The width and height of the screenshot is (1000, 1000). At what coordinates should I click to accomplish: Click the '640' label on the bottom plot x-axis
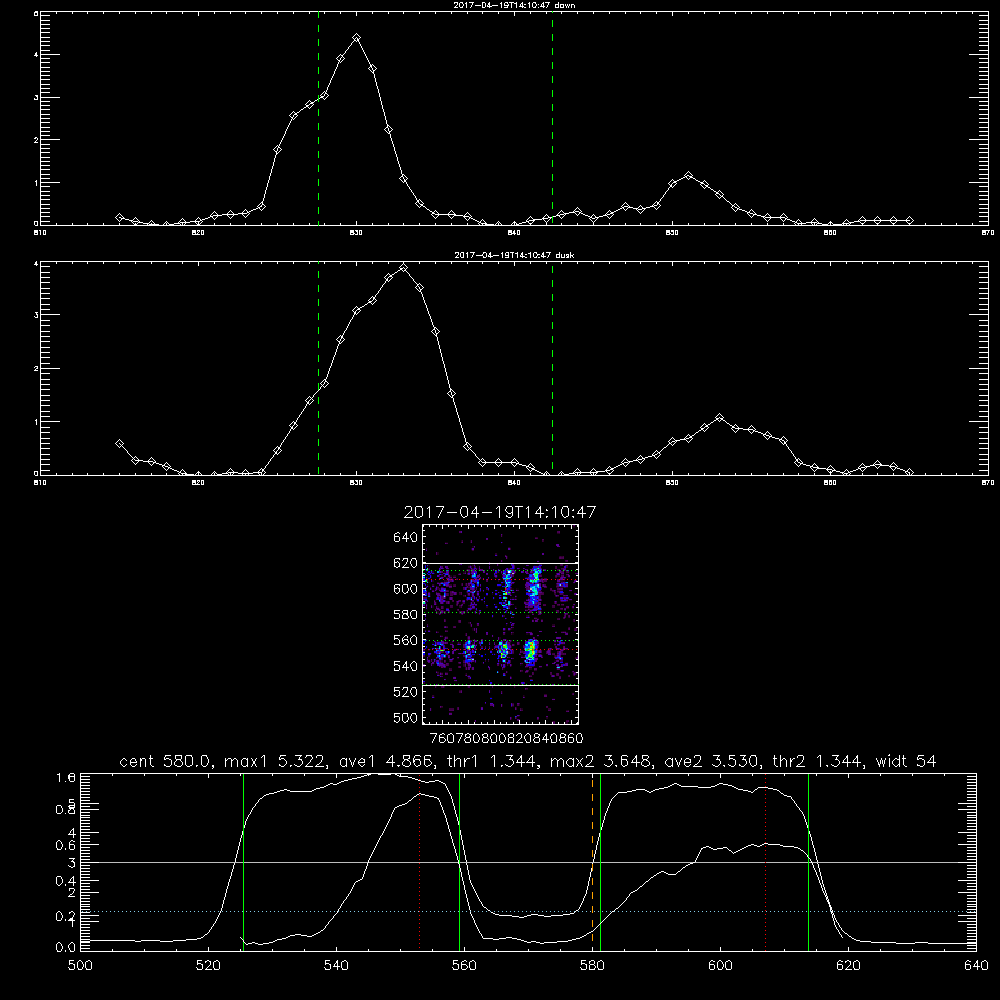tap(976, 965)
